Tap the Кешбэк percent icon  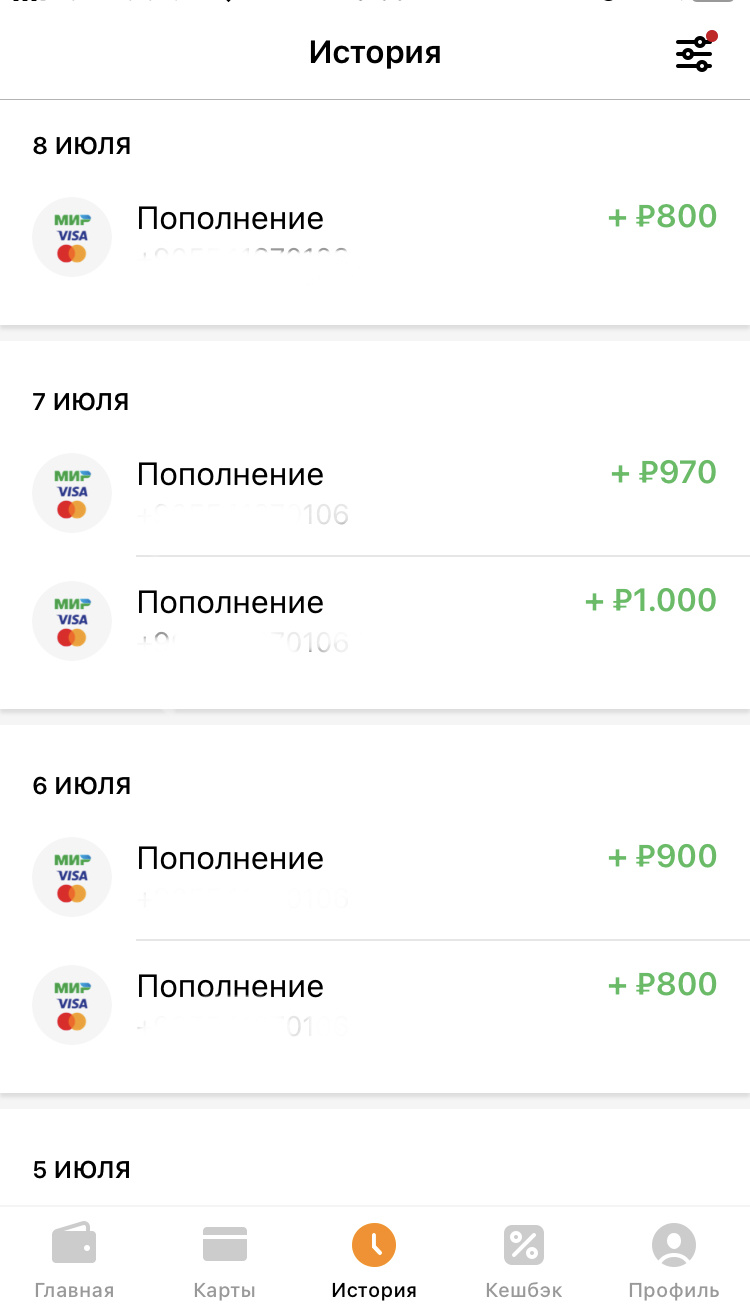[524, 1245]
